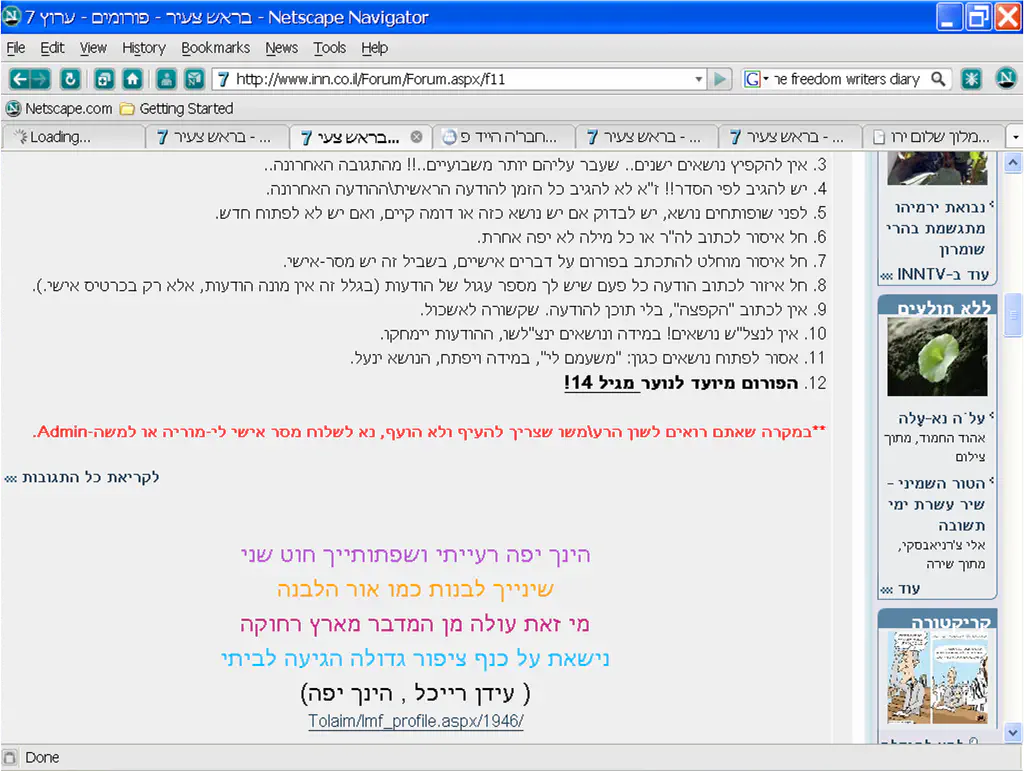This screenshot has height=771, width=1024.
Task: Open the URL history dropdown arrow
Action: [699, 79]
